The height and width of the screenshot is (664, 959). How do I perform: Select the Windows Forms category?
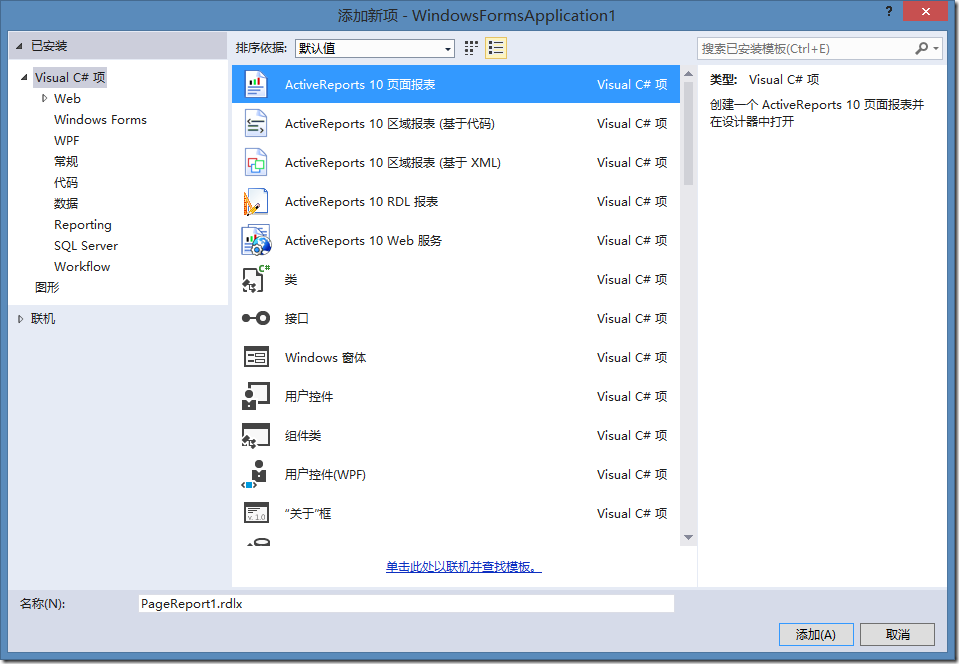[x=100, y=120]
